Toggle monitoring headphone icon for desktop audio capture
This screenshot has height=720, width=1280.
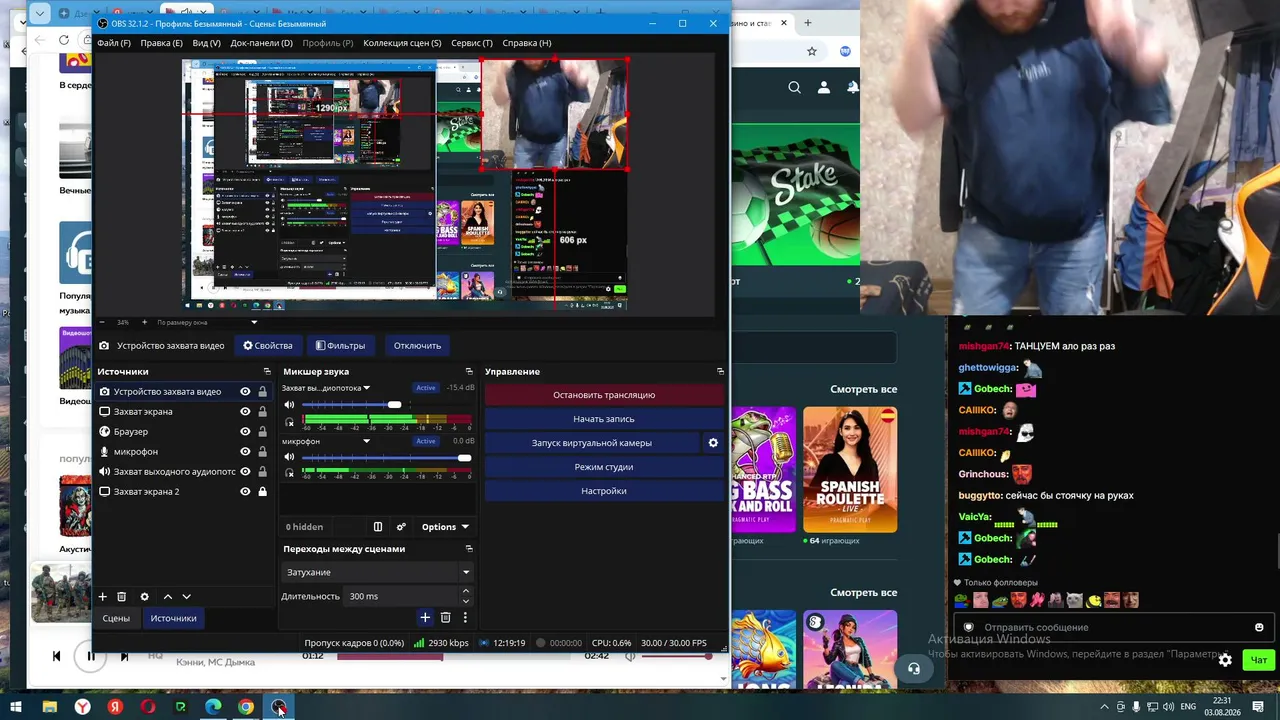pos(290,422)
